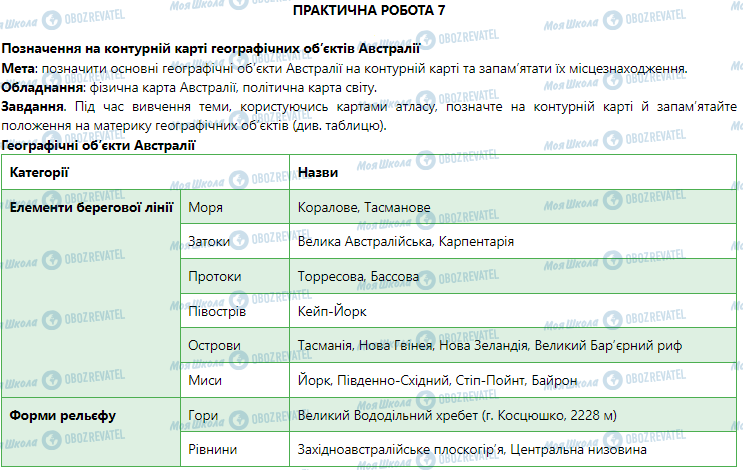Click the 'Острови' table cell

coord(215,346)
